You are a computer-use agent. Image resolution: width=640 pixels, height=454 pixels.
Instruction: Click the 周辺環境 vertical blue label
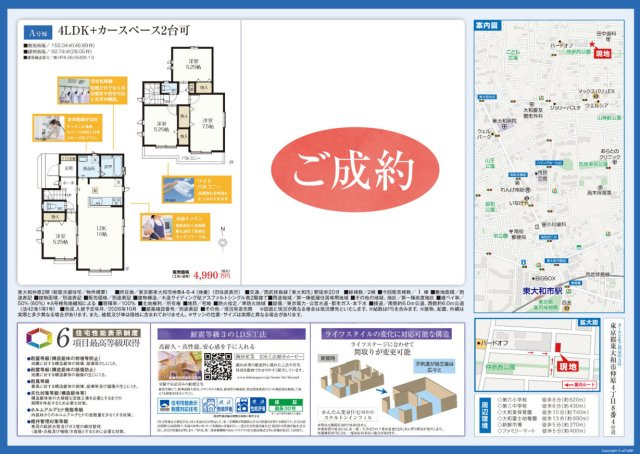pyautogui.click(x=485, y=414)
